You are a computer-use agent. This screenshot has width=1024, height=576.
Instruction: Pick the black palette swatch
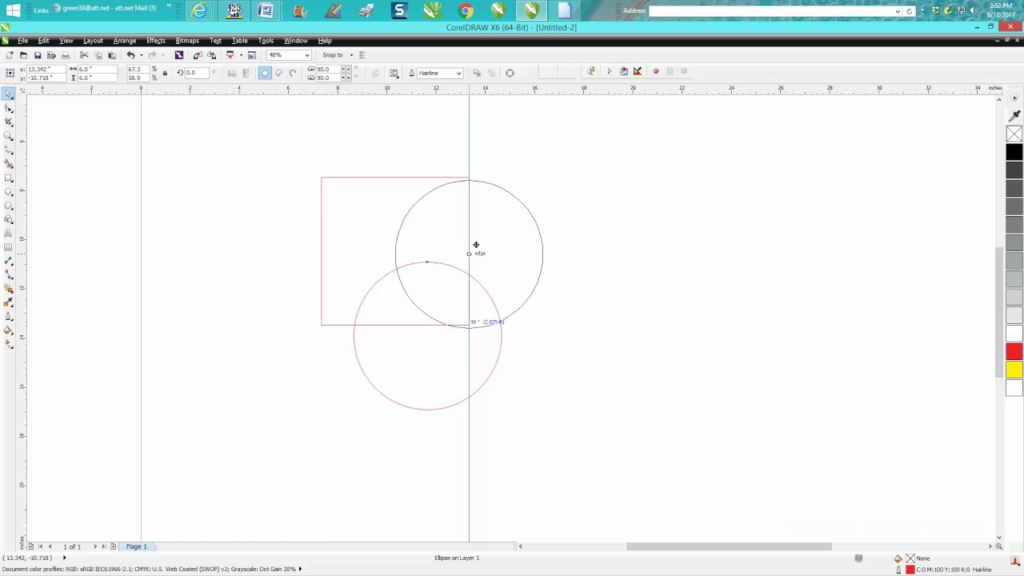click(x=1014, y=152)
